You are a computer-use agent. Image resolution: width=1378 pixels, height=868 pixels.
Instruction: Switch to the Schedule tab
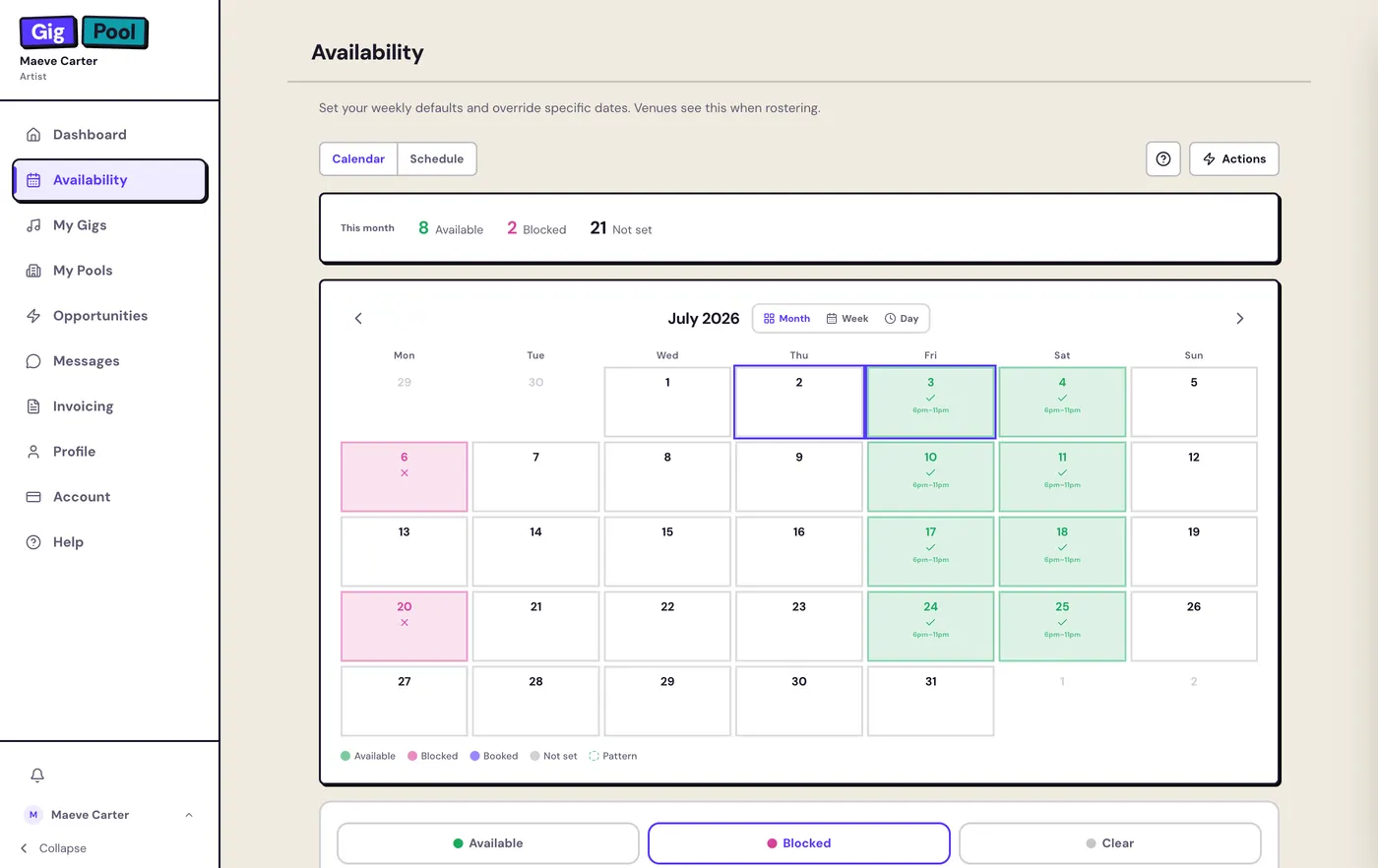[x=437, y=158]
